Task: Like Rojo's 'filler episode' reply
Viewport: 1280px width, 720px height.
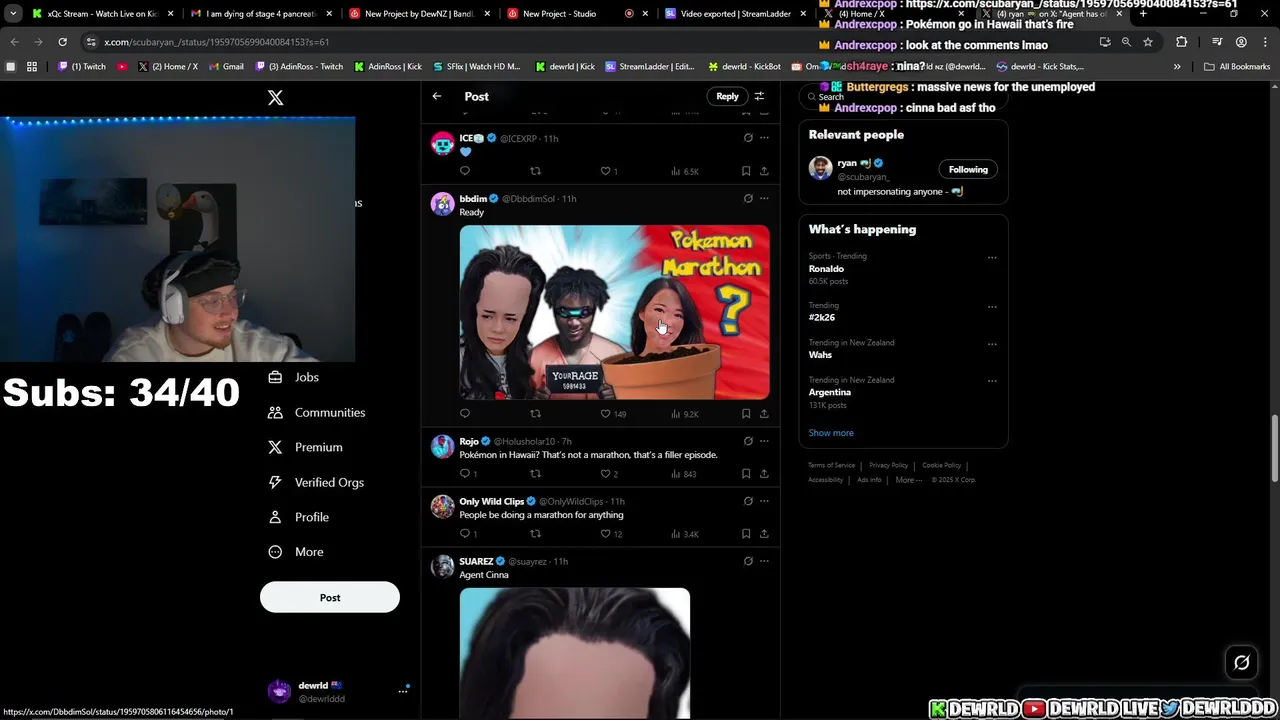Action: 605,474
